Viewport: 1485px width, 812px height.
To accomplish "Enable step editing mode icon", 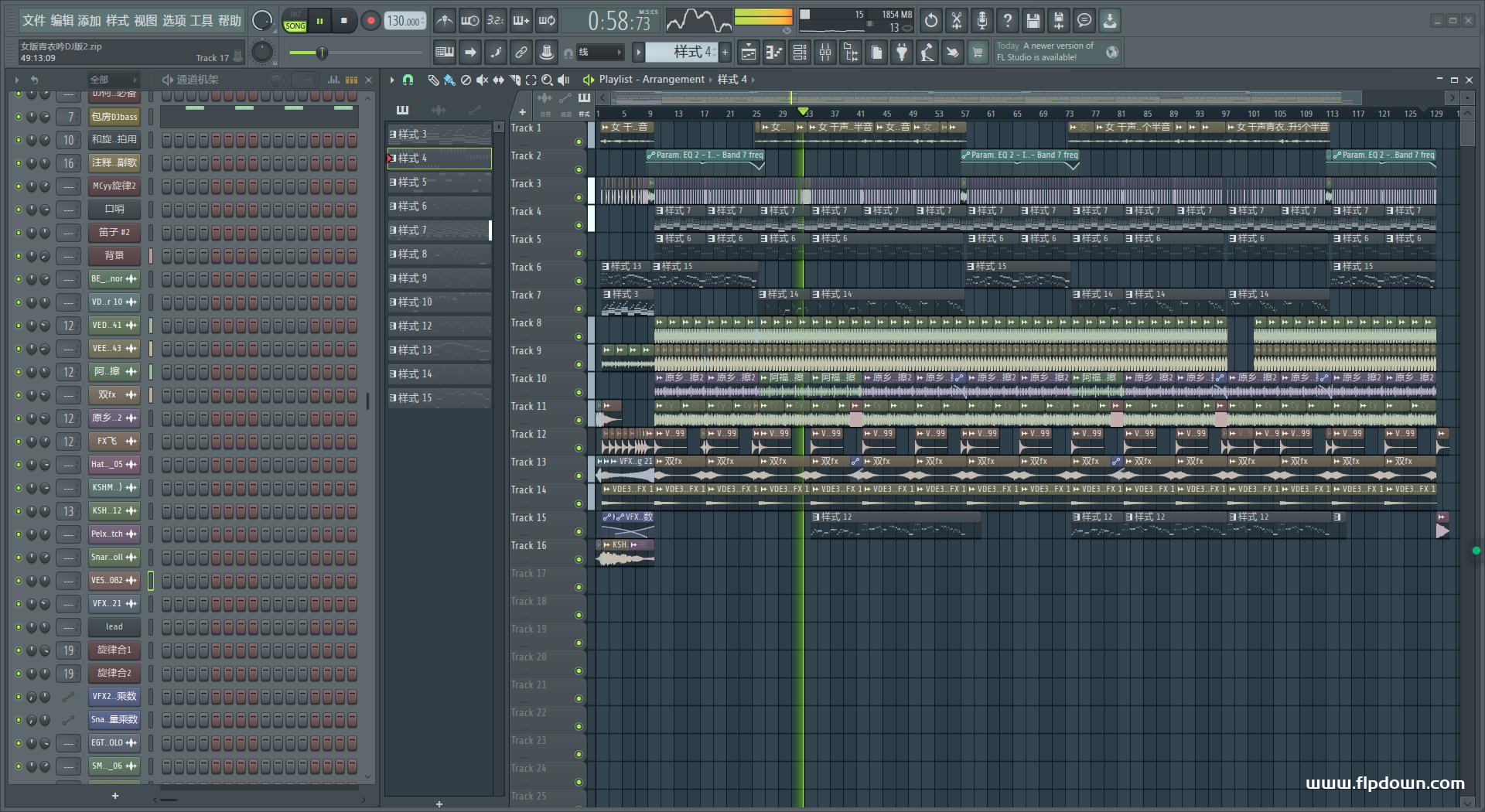I will (496, 53).
